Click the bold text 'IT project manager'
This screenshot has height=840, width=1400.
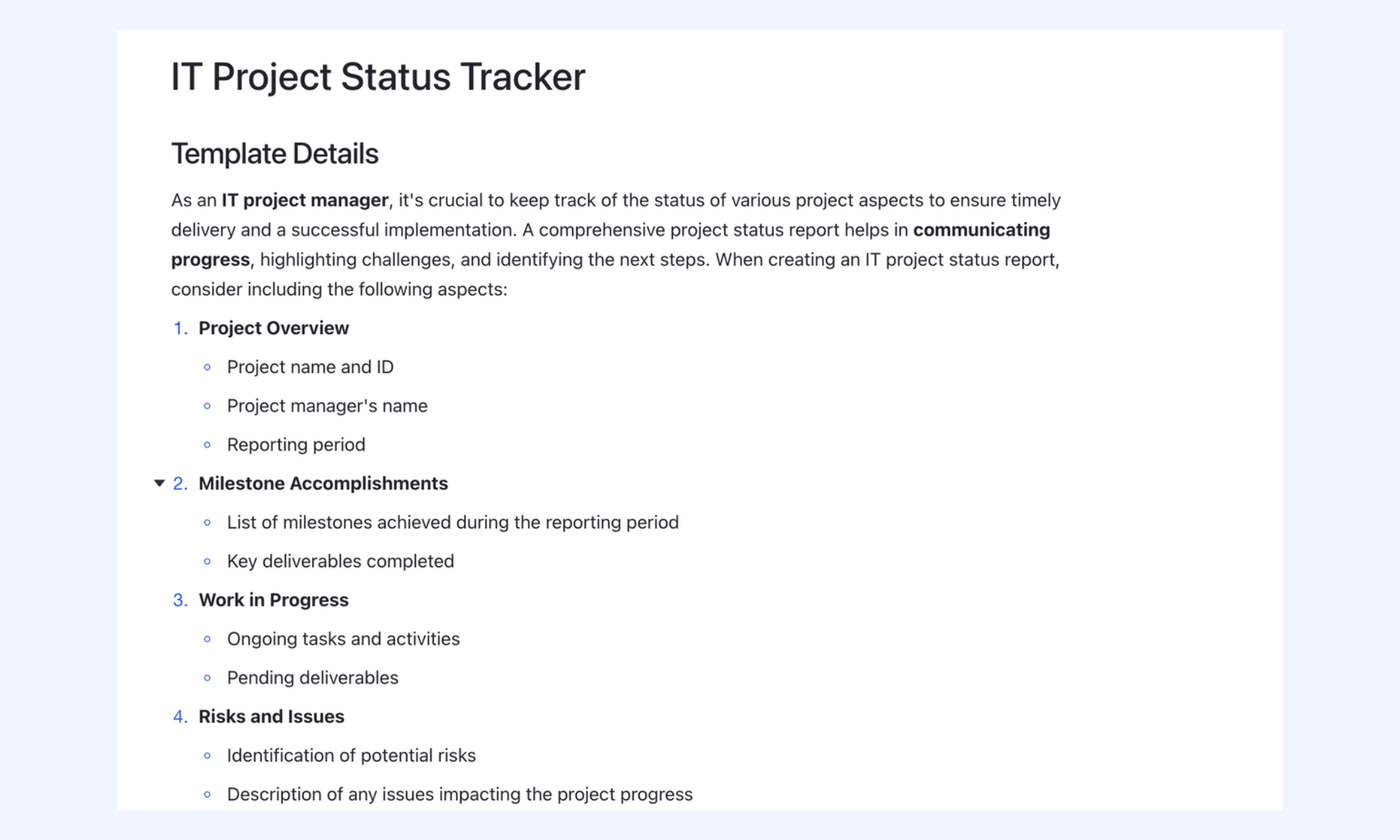pos(305,200)
